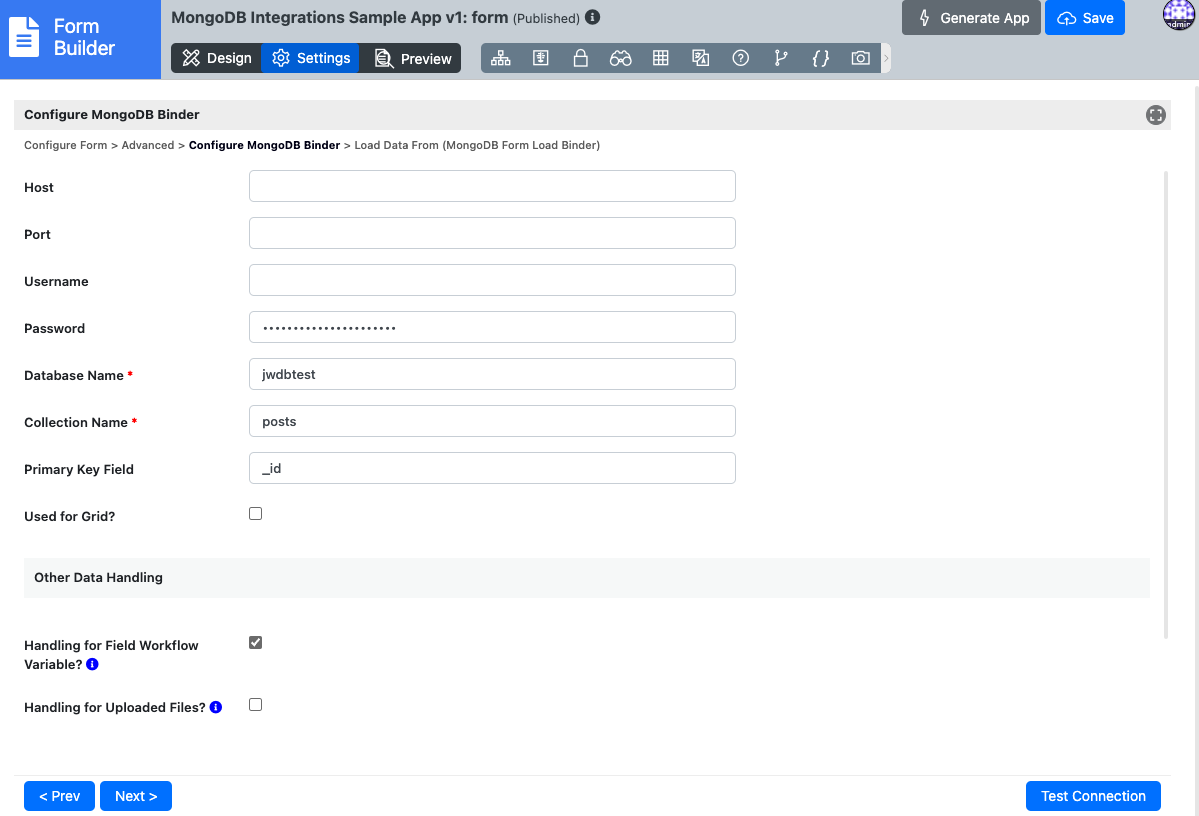1199x816 pixels.
Task: Click the Configure MongoDB Binder breadcrumb
Action: 265,145
